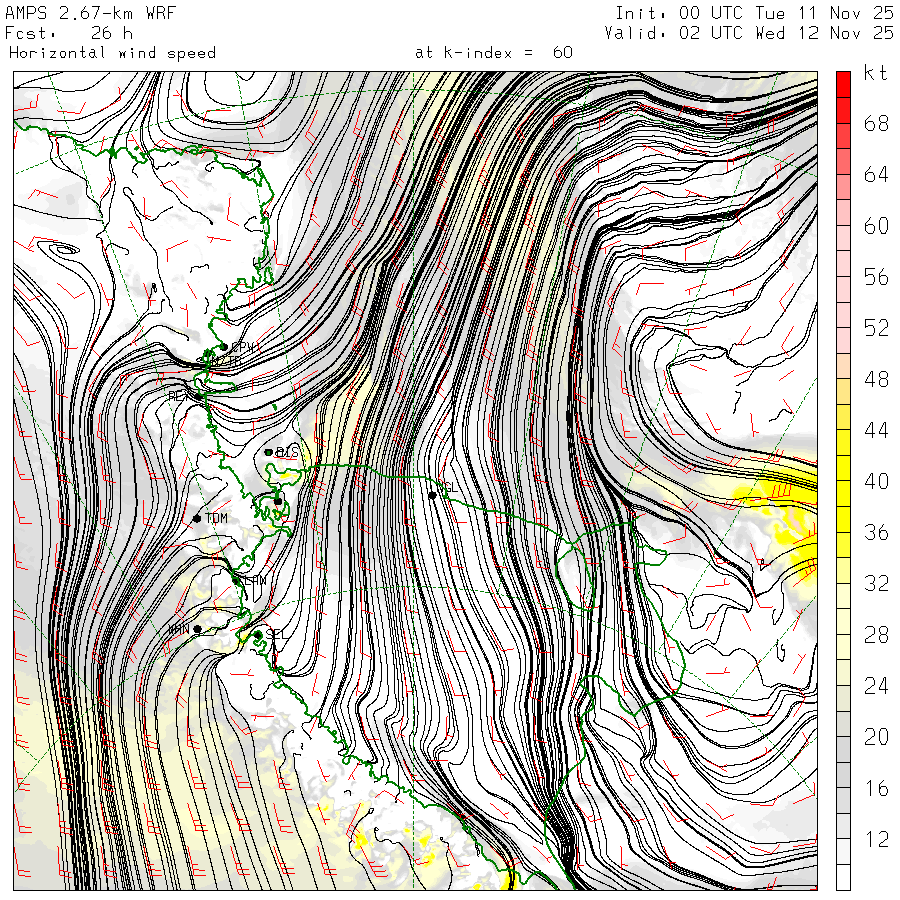900x900 pixels.
Task: Select the white swatch at color bar bottom
Action: point(843,878)
